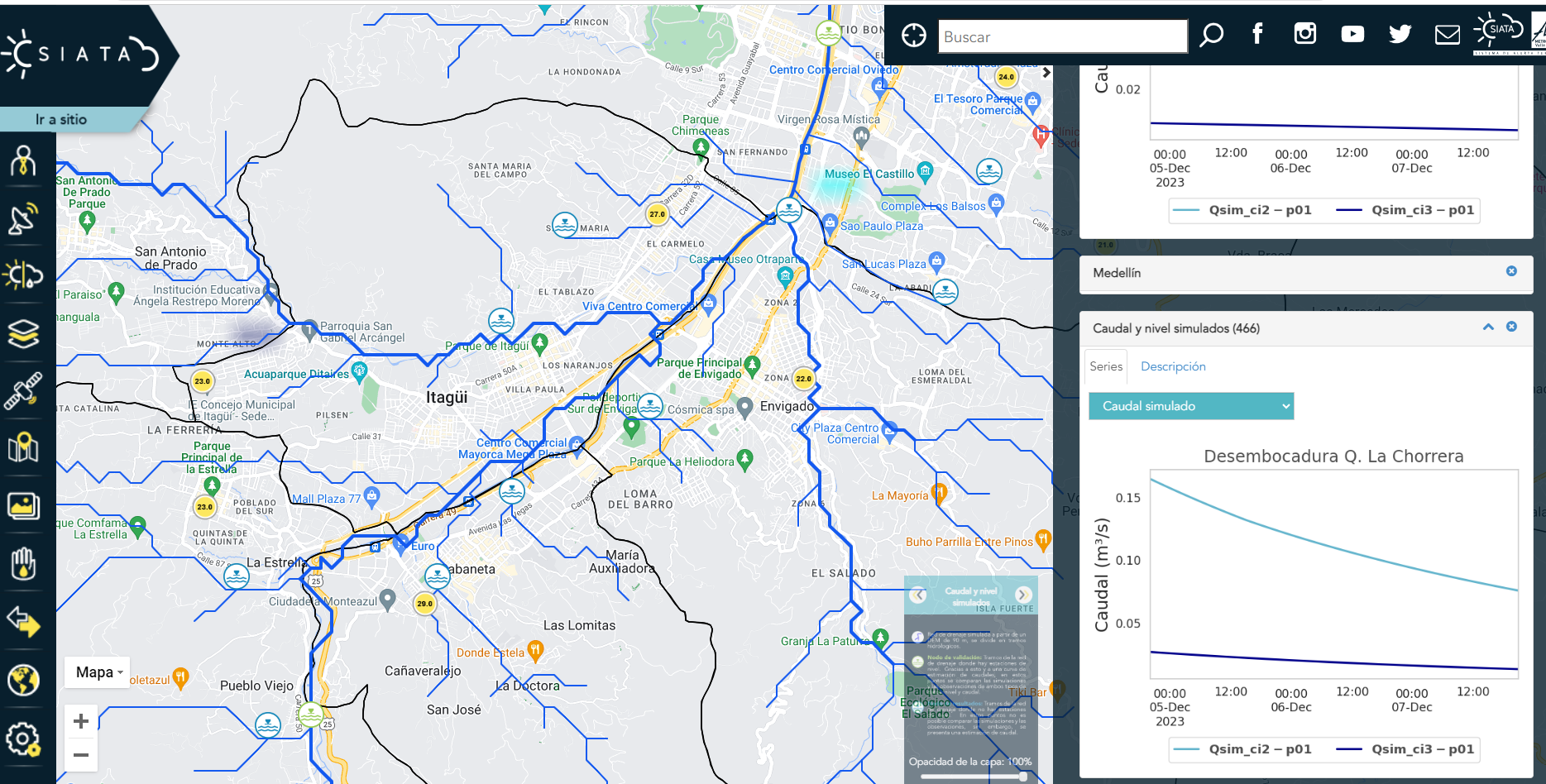The image size is (1546, 784).
Task: Click the weather sun-cloud sidebar icon
Action: [22, 275]
